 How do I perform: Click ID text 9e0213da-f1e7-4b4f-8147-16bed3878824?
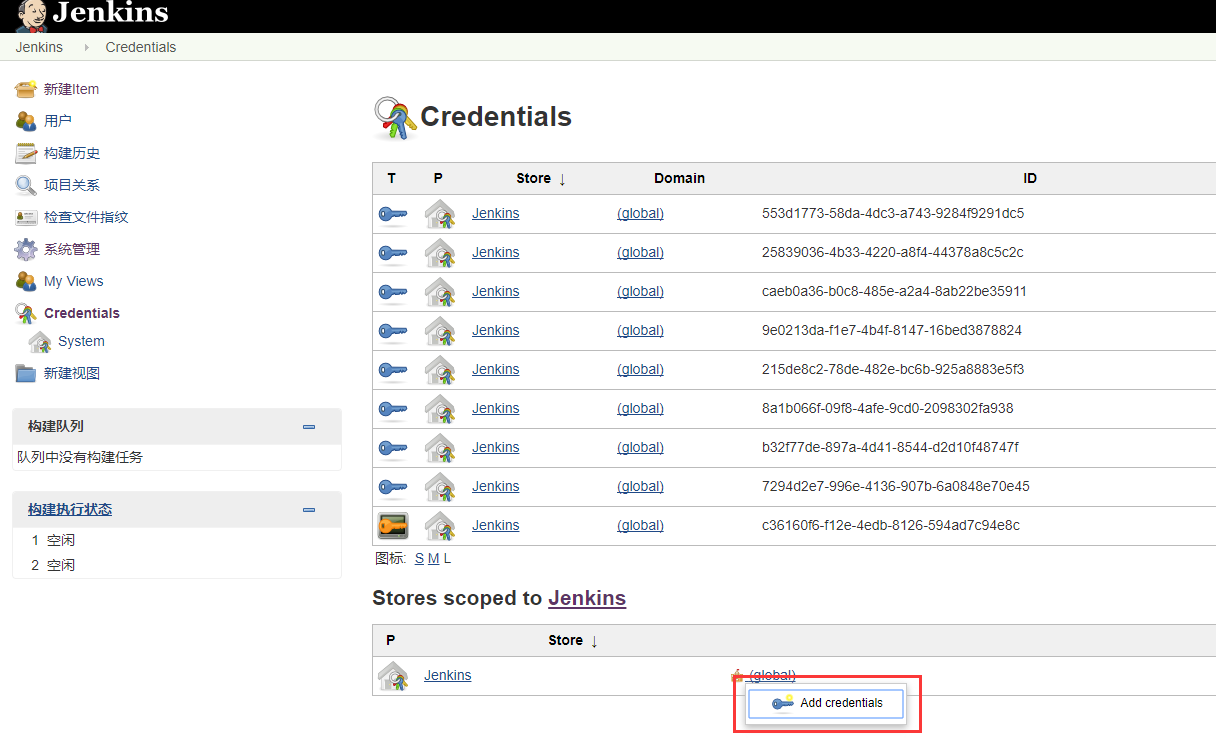[x=892, y=330]
